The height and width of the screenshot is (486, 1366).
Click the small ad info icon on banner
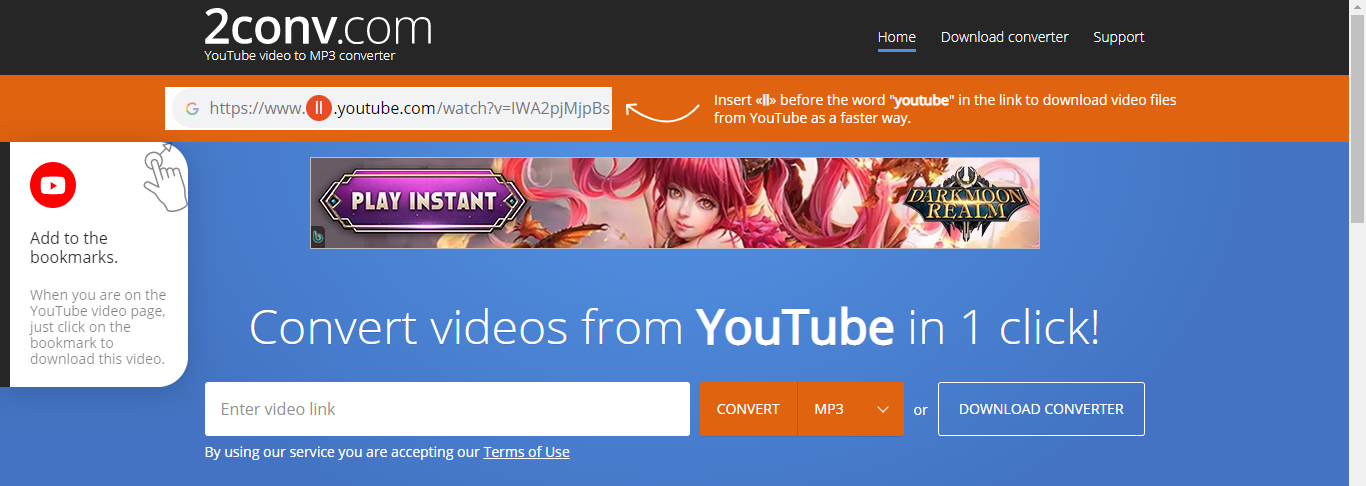click(x=318, y=237)
